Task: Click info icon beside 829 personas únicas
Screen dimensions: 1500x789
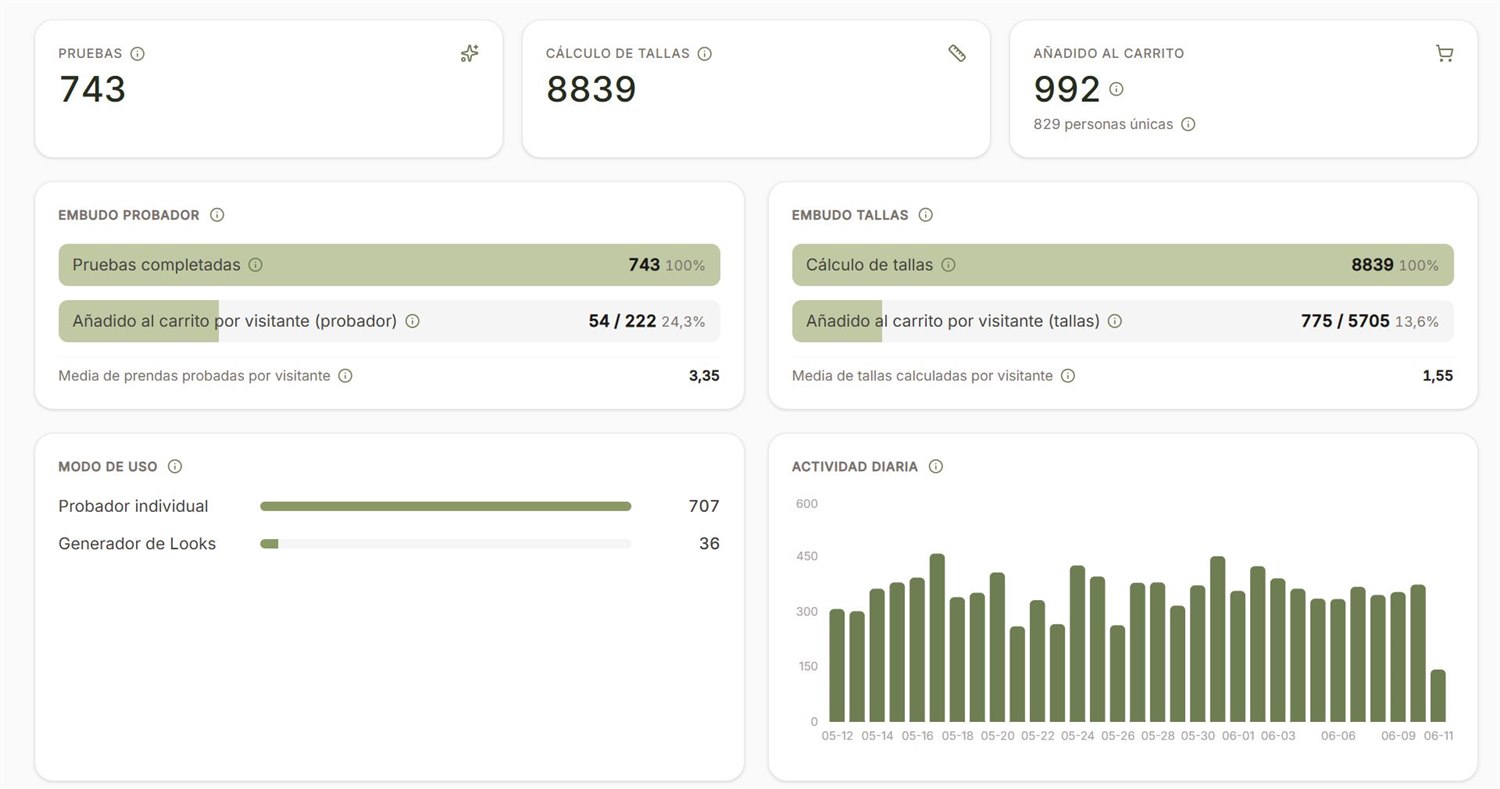Action: [x=1188, y=125]
